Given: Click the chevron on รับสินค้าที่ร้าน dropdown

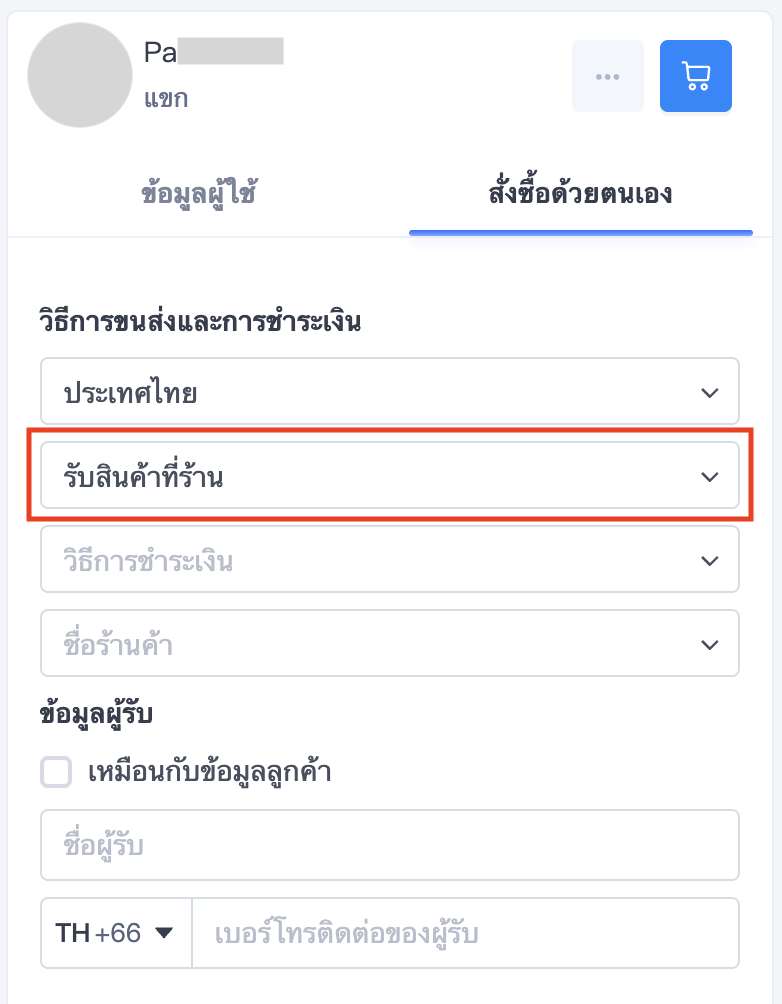Looking at the screenshot, I should coord(710,476).
